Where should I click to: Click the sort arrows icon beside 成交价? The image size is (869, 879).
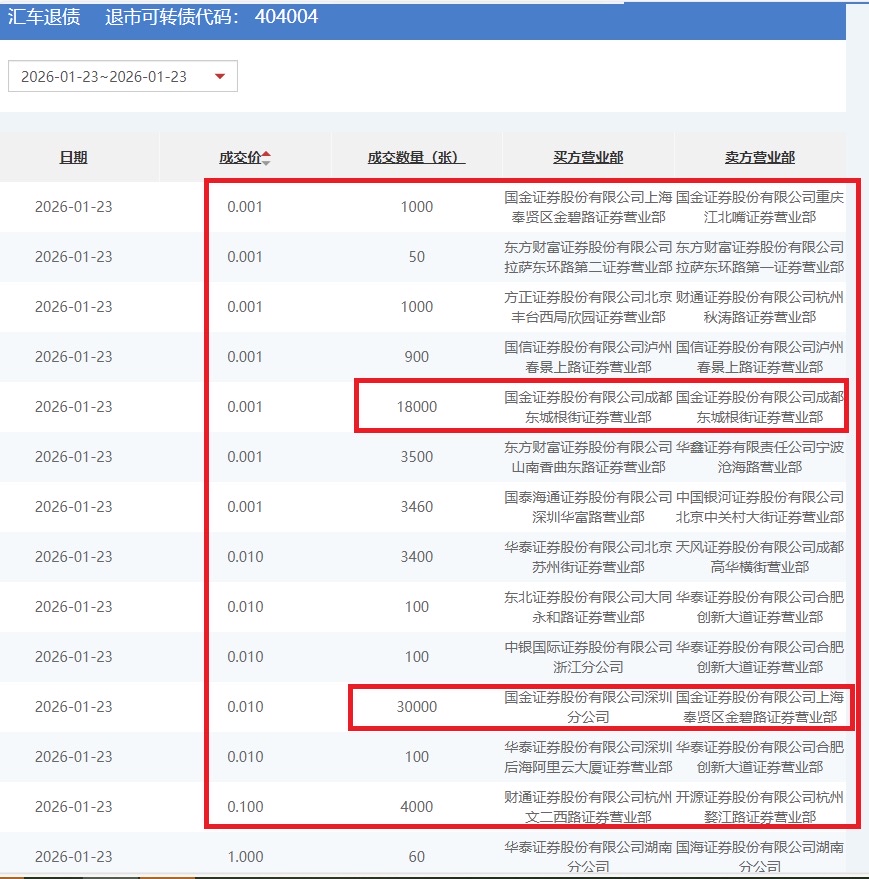tap(266, 158)
